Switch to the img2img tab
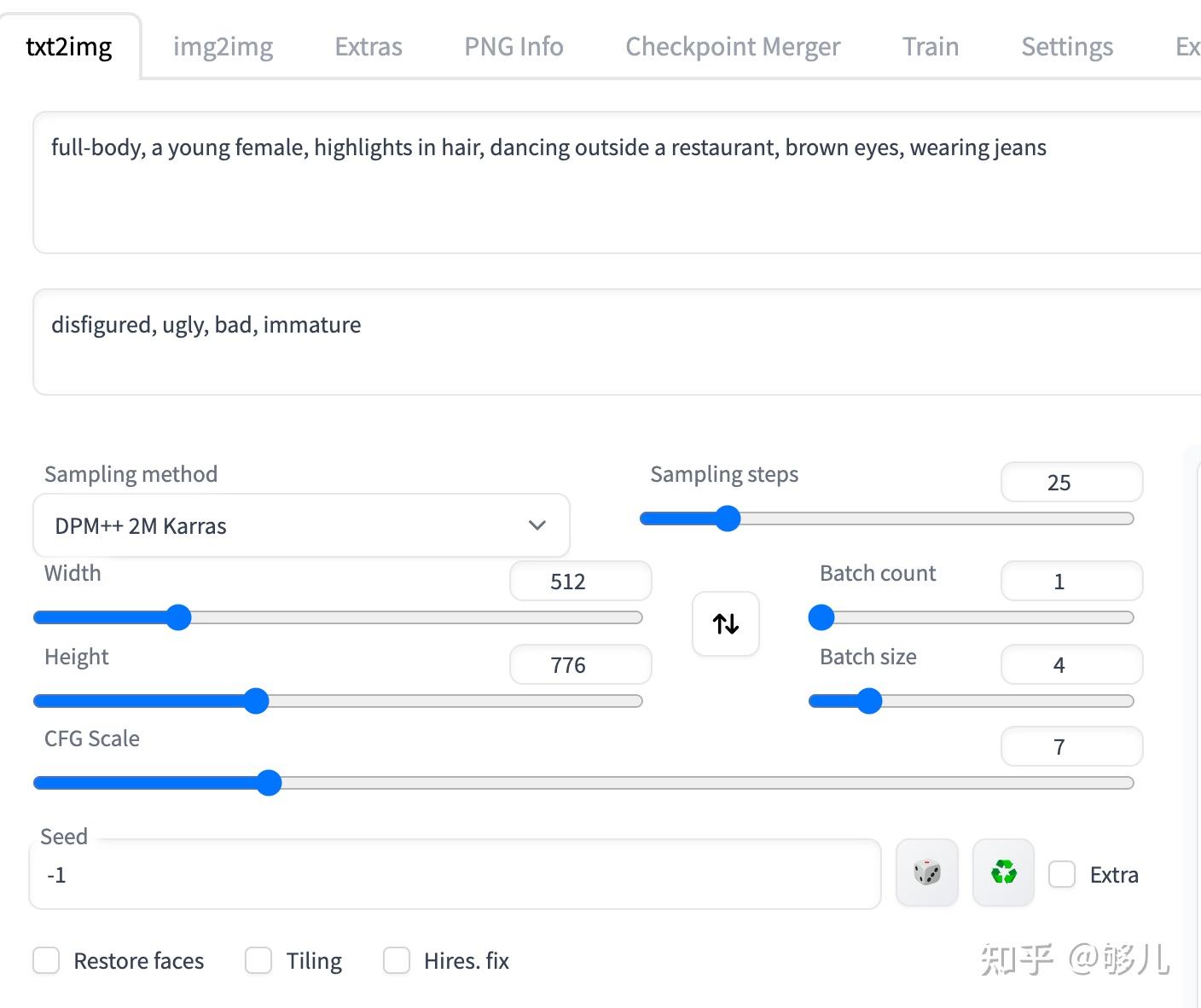Viewport: 1201px width, 1008px height. pyautogui.click(x=223, y=47)
